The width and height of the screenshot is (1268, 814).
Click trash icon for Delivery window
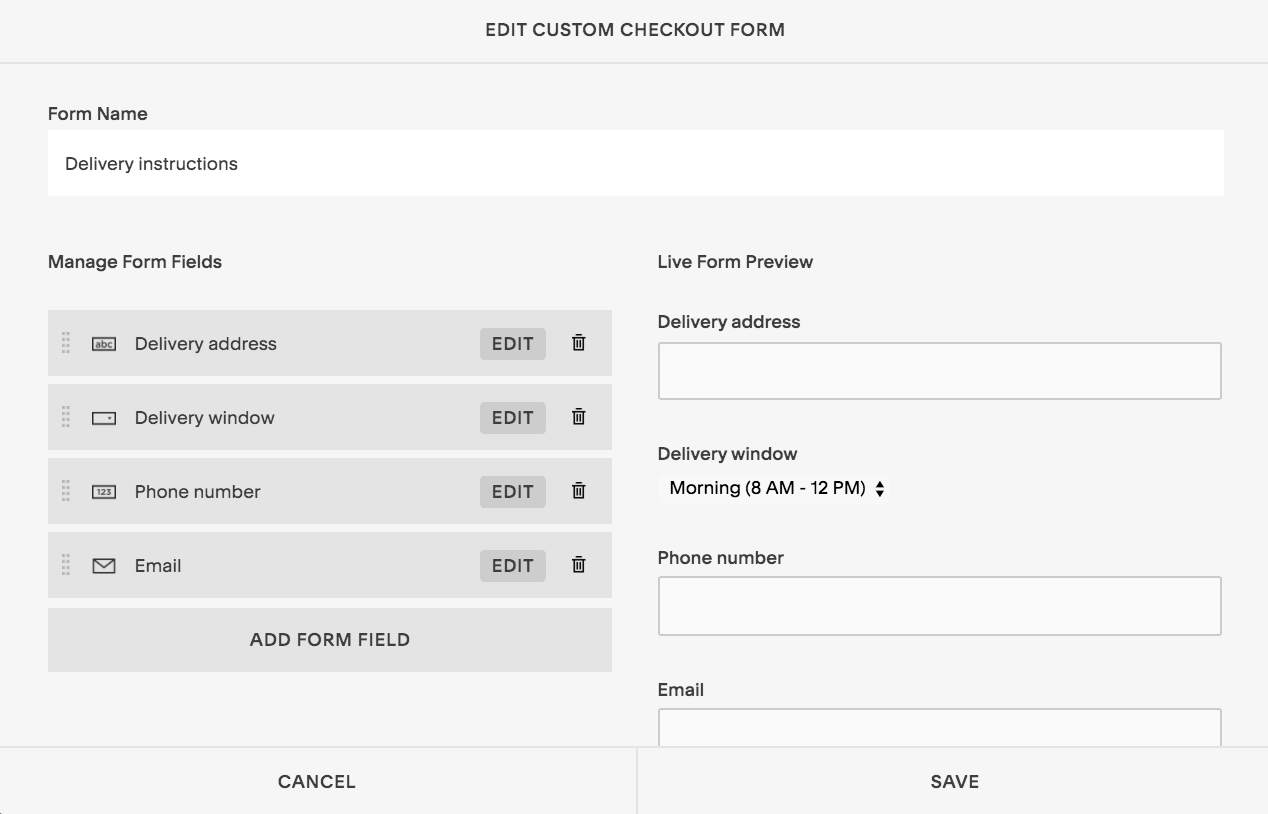click(x=578, y=417)
